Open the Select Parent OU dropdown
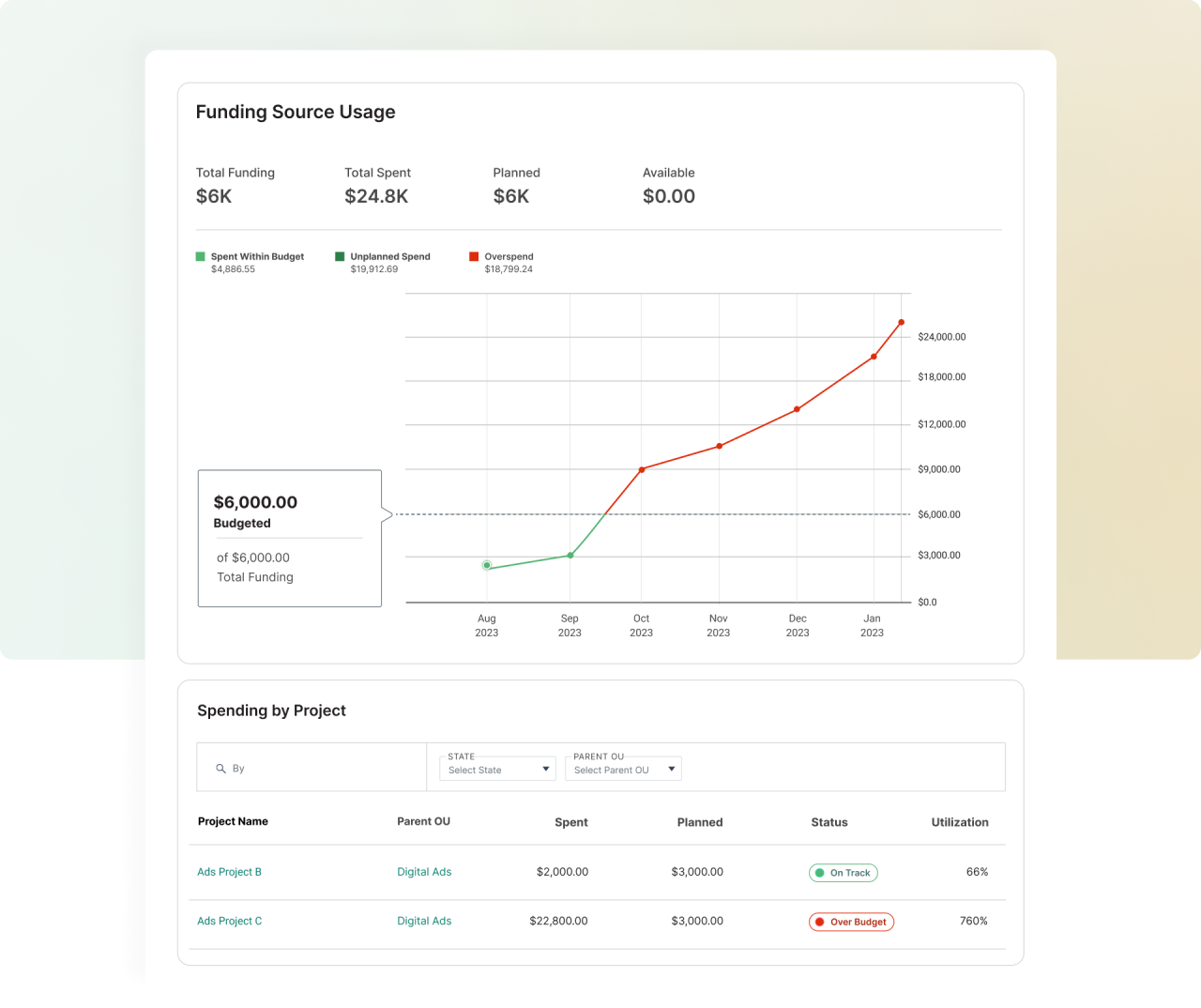Image resolution: width=1201 pixels, height=1008 pixels. tap(623, 770)
